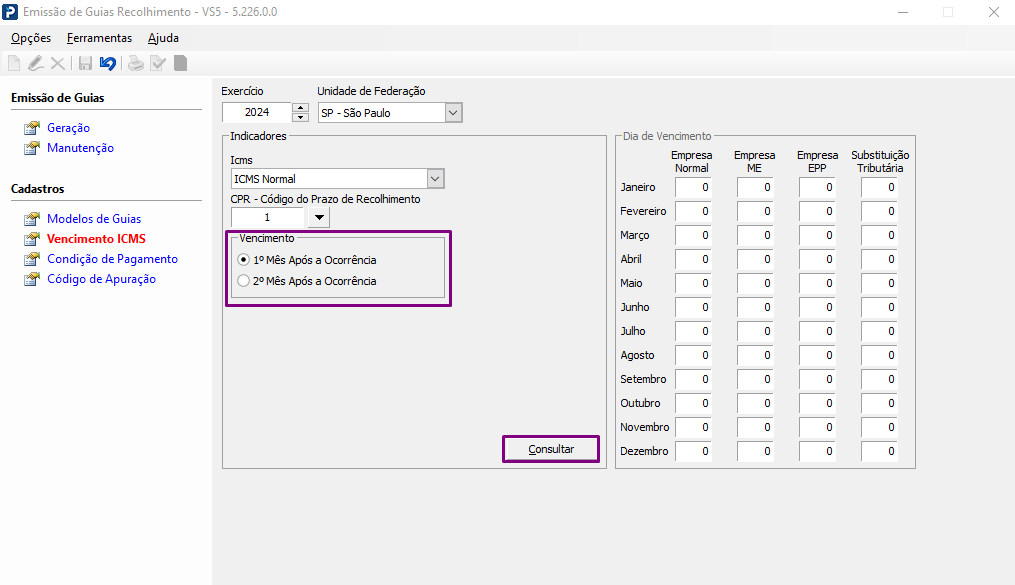1015x585 pixels.
Task: Click the Edit pencil toolbar icon
Action: point(36,63)
